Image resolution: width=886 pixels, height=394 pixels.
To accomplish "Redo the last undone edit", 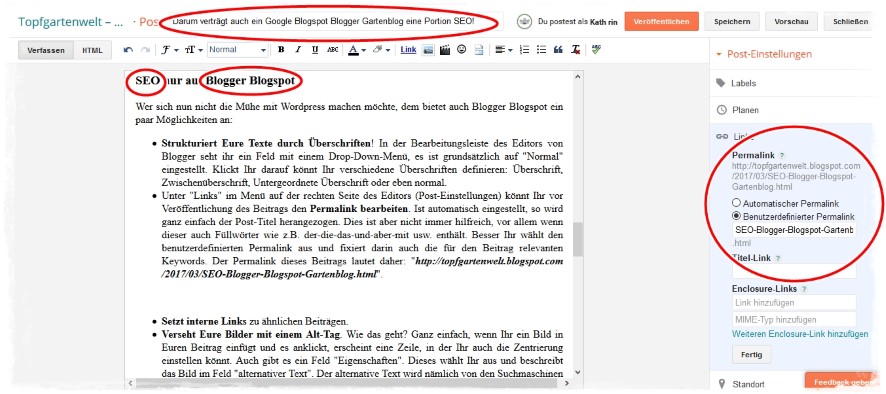I will click(145, 50).
